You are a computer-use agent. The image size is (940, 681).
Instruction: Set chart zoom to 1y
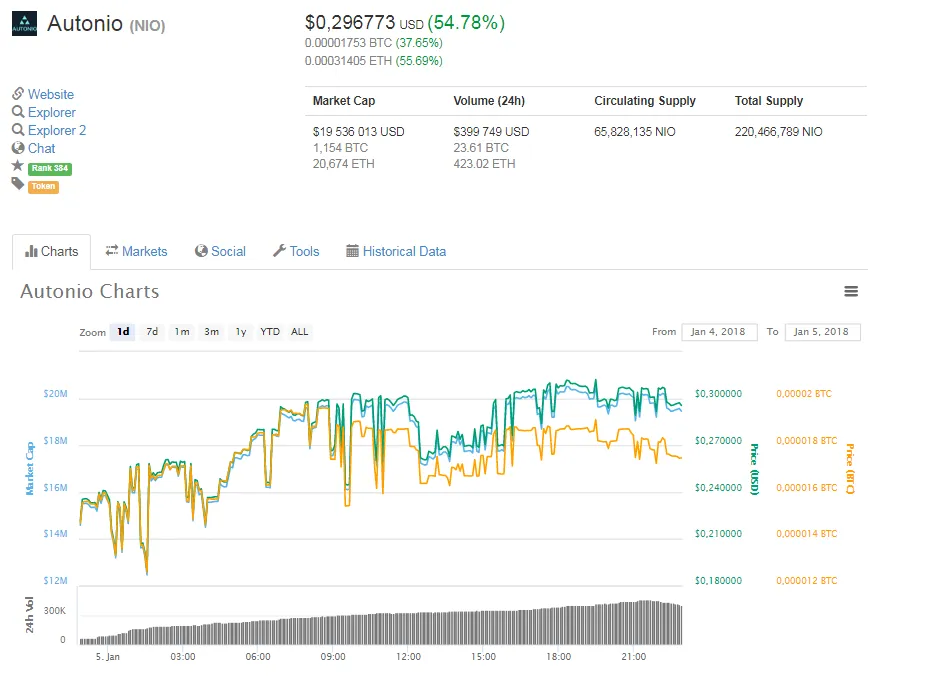coord(240,332)
